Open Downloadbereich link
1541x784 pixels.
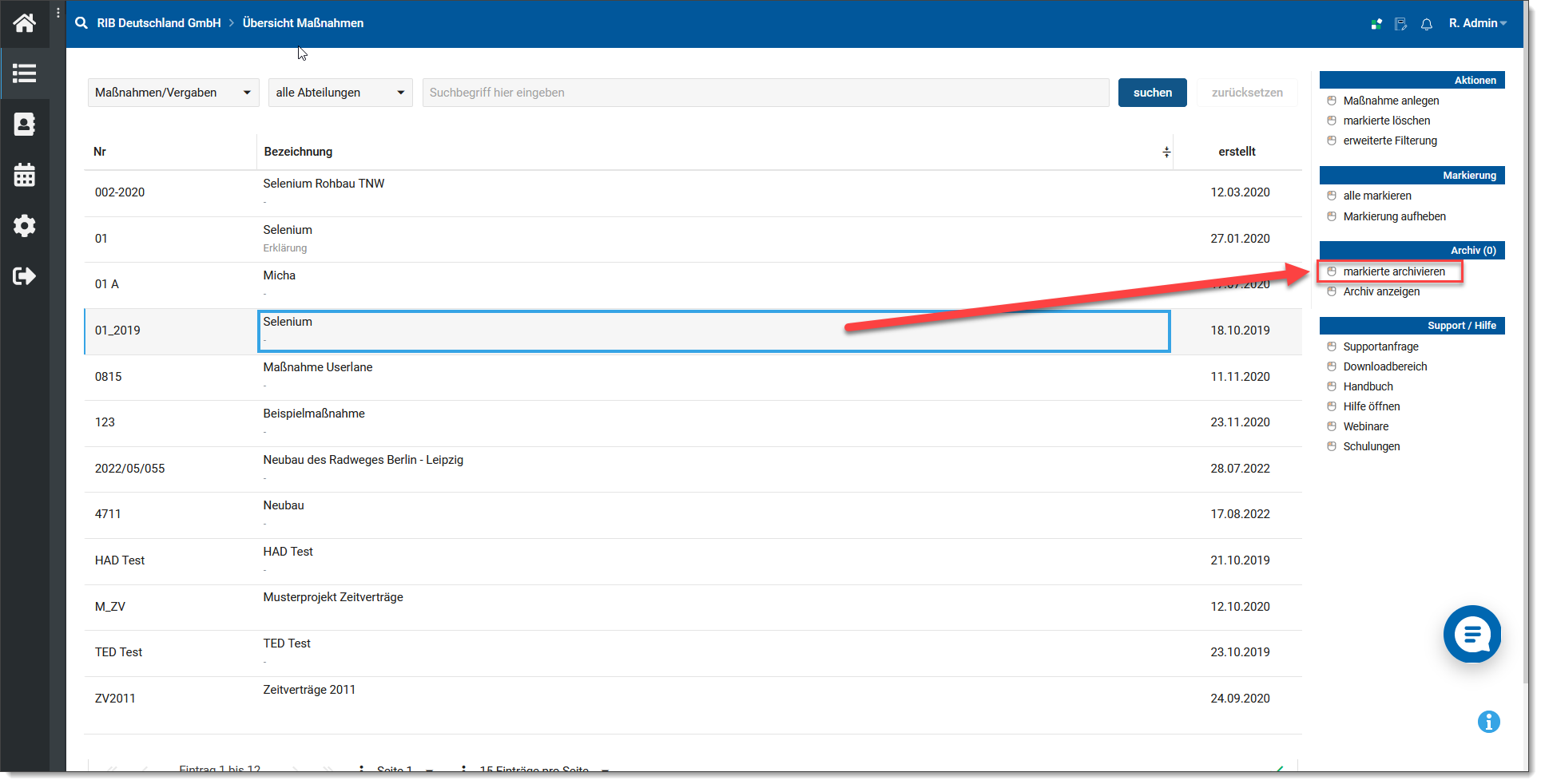click(1385, 366)
